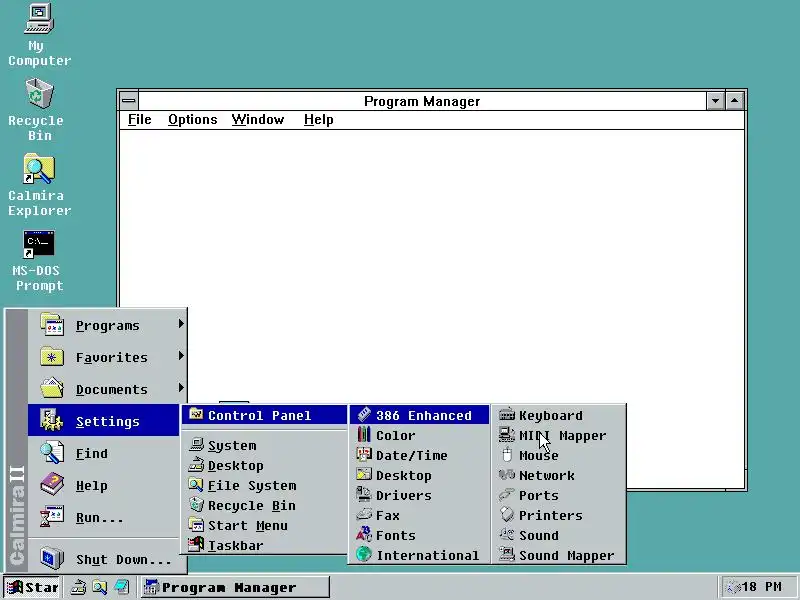800x600 pixels.
Task: Open the International control panel item
Action: coord(419,555)
